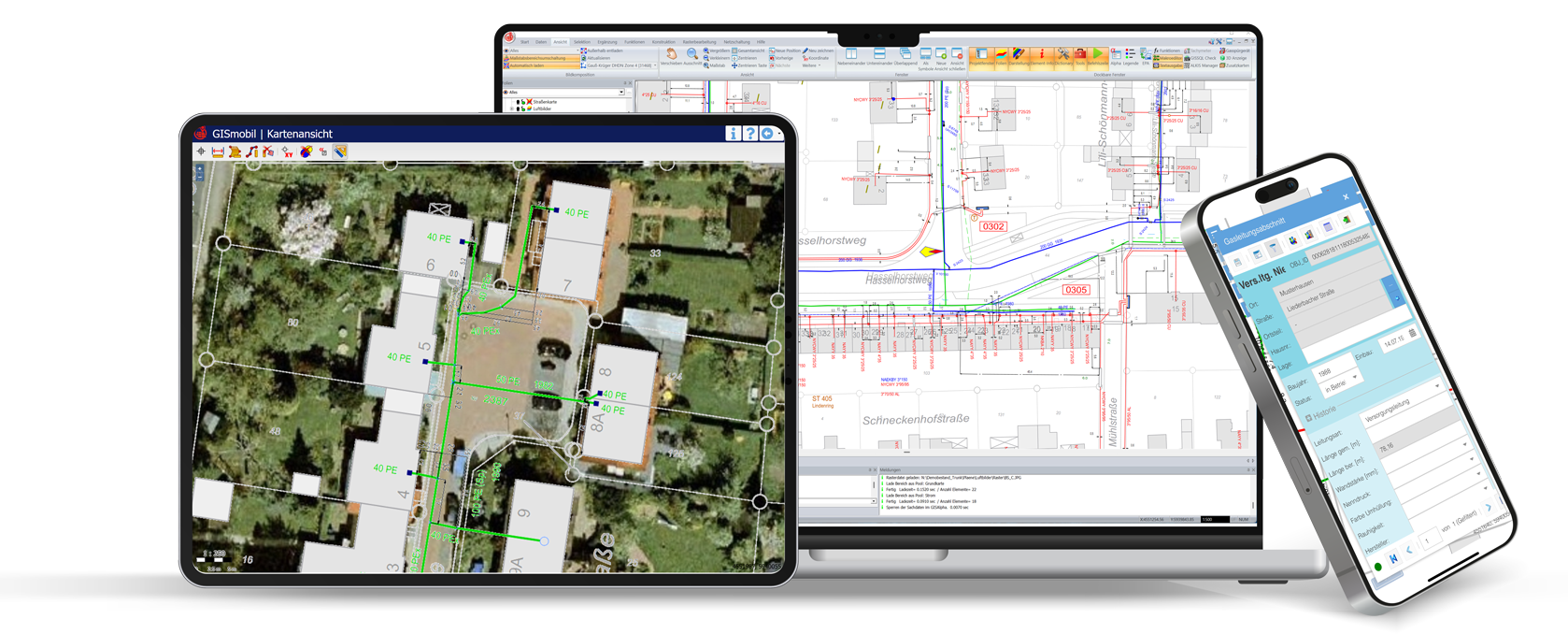Select the Ausschnitt zoom-window tool on the laptop
The image size is (1568, 634).
click(x=692, y=56)
